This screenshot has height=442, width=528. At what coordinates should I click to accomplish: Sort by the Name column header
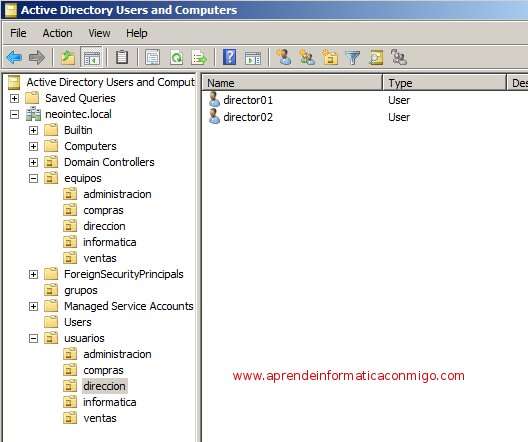(292, 83)
